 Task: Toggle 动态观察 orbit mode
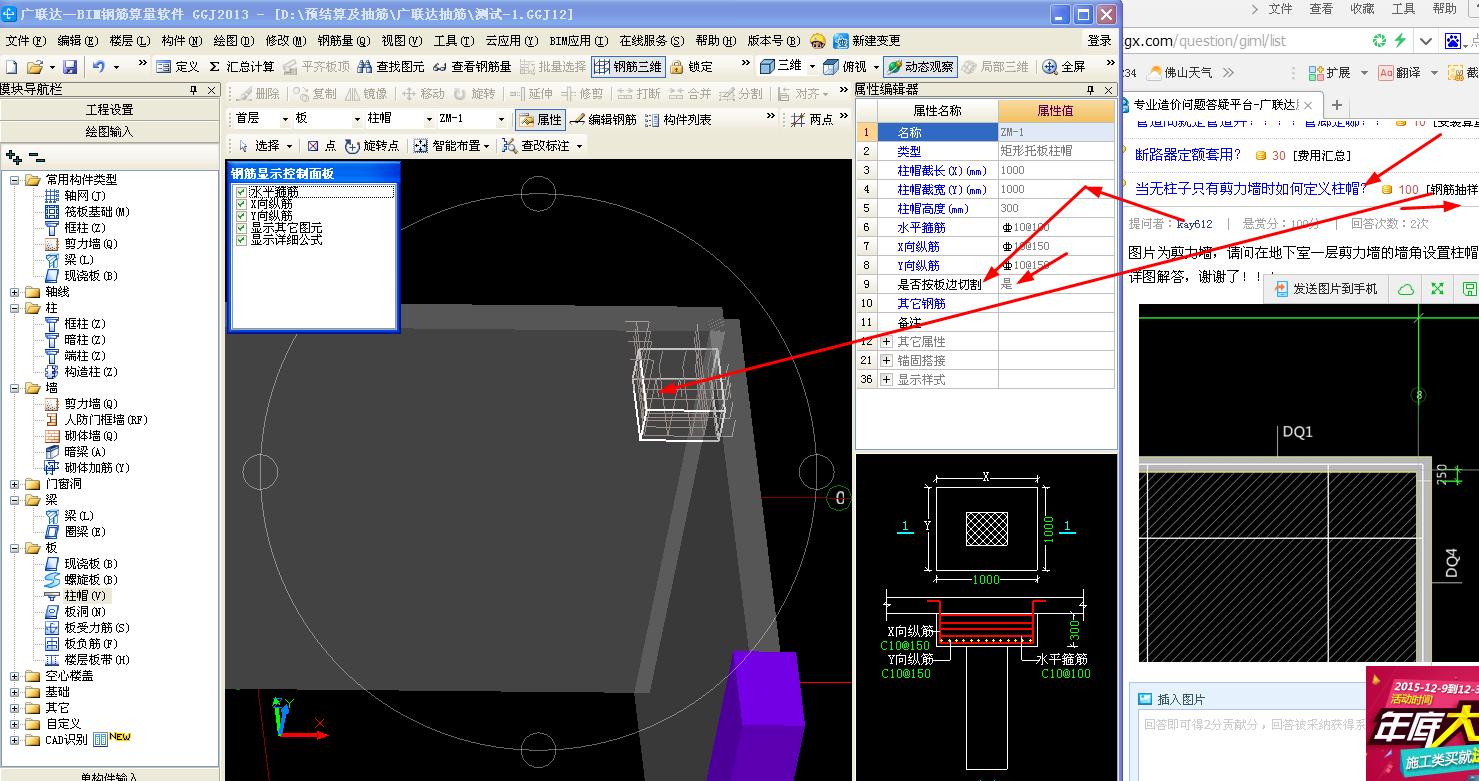(920, 67)
